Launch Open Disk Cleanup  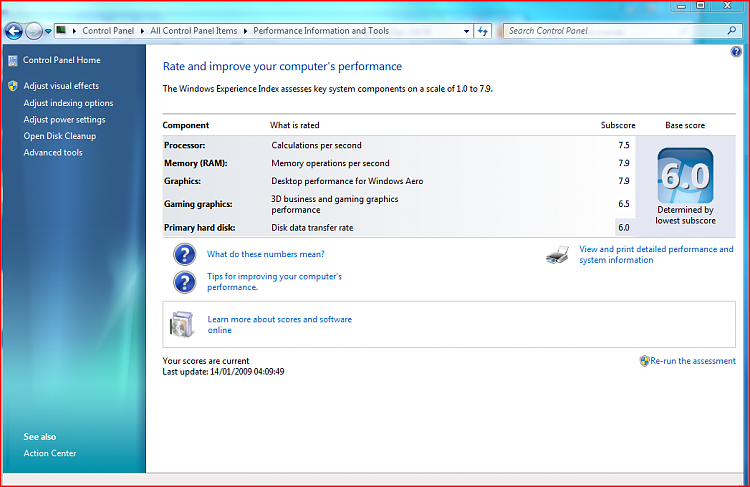60,136
